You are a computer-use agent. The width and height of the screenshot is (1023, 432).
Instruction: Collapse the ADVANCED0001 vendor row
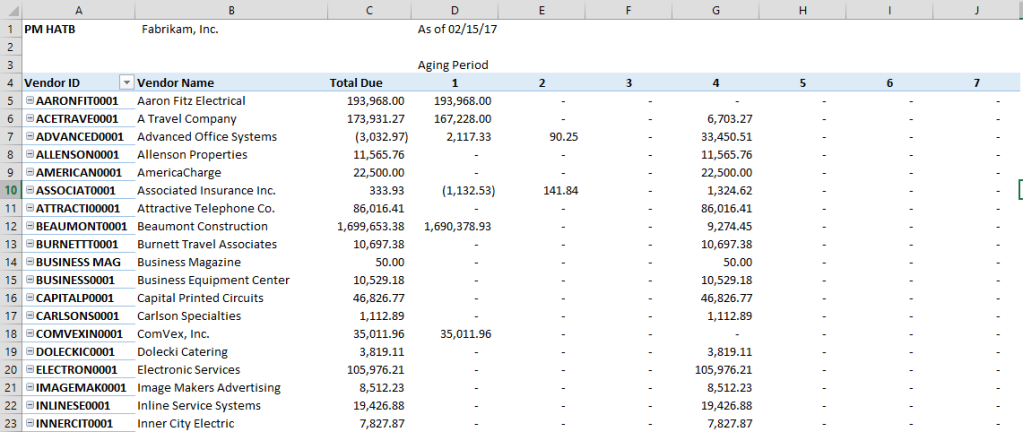coord(29,136)
